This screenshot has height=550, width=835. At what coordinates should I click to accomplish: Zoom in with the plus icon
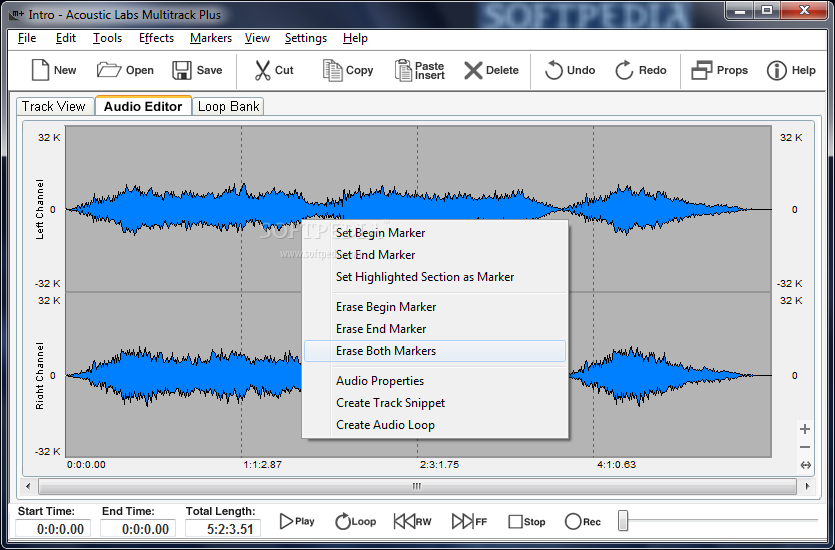coord(805,429)
